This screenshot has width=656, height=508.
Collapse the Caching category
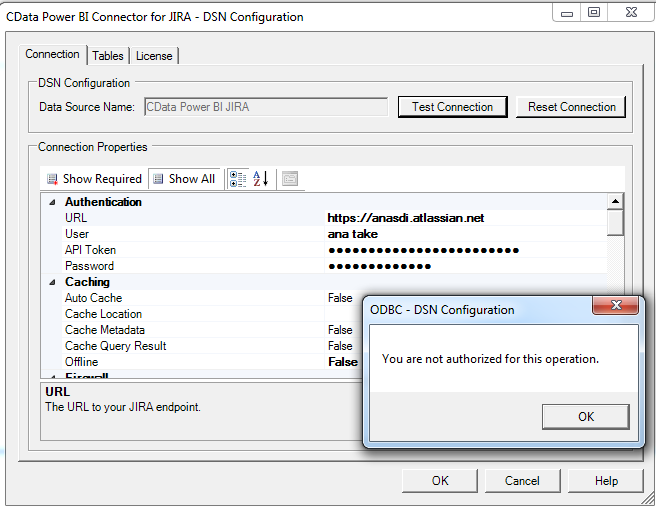(x=52, y=282)
